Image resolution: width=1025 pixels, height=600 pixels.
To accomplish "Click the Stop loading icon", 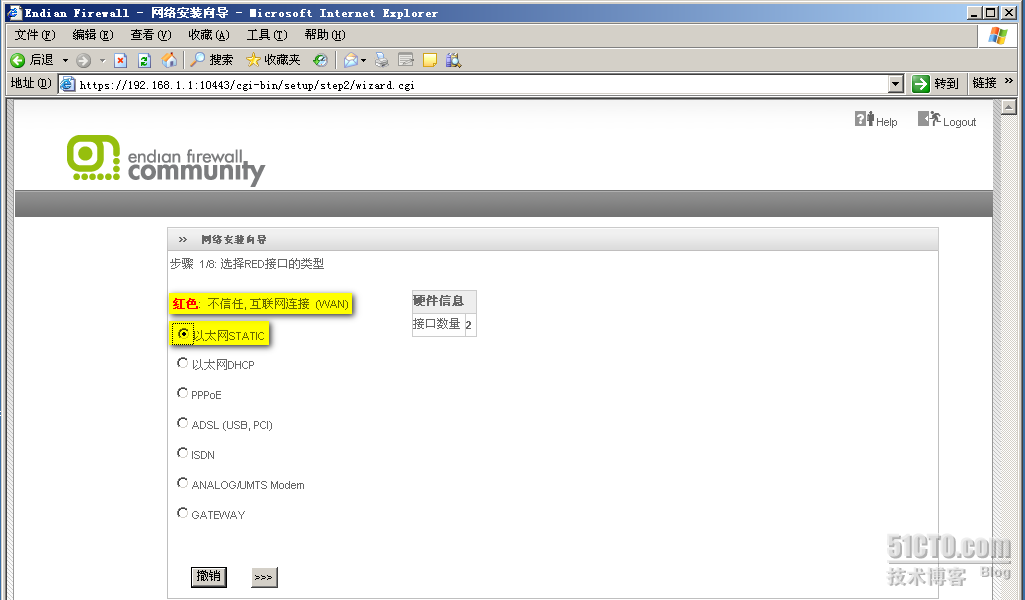I will point(120,60).
